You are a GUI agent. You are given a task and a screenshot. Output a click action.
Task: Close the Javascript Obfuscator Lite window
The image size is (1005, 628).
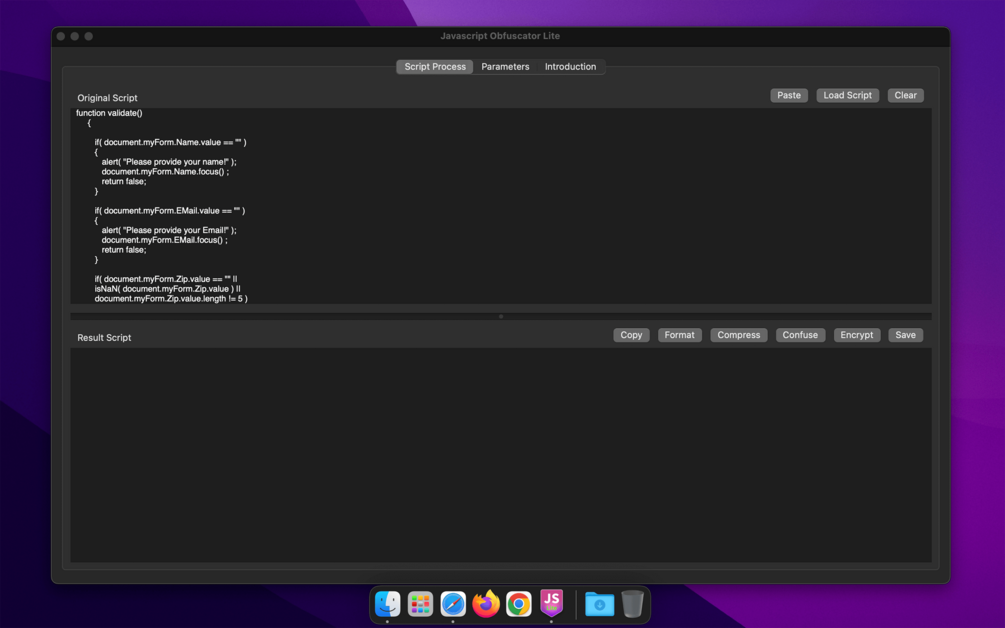61,37
